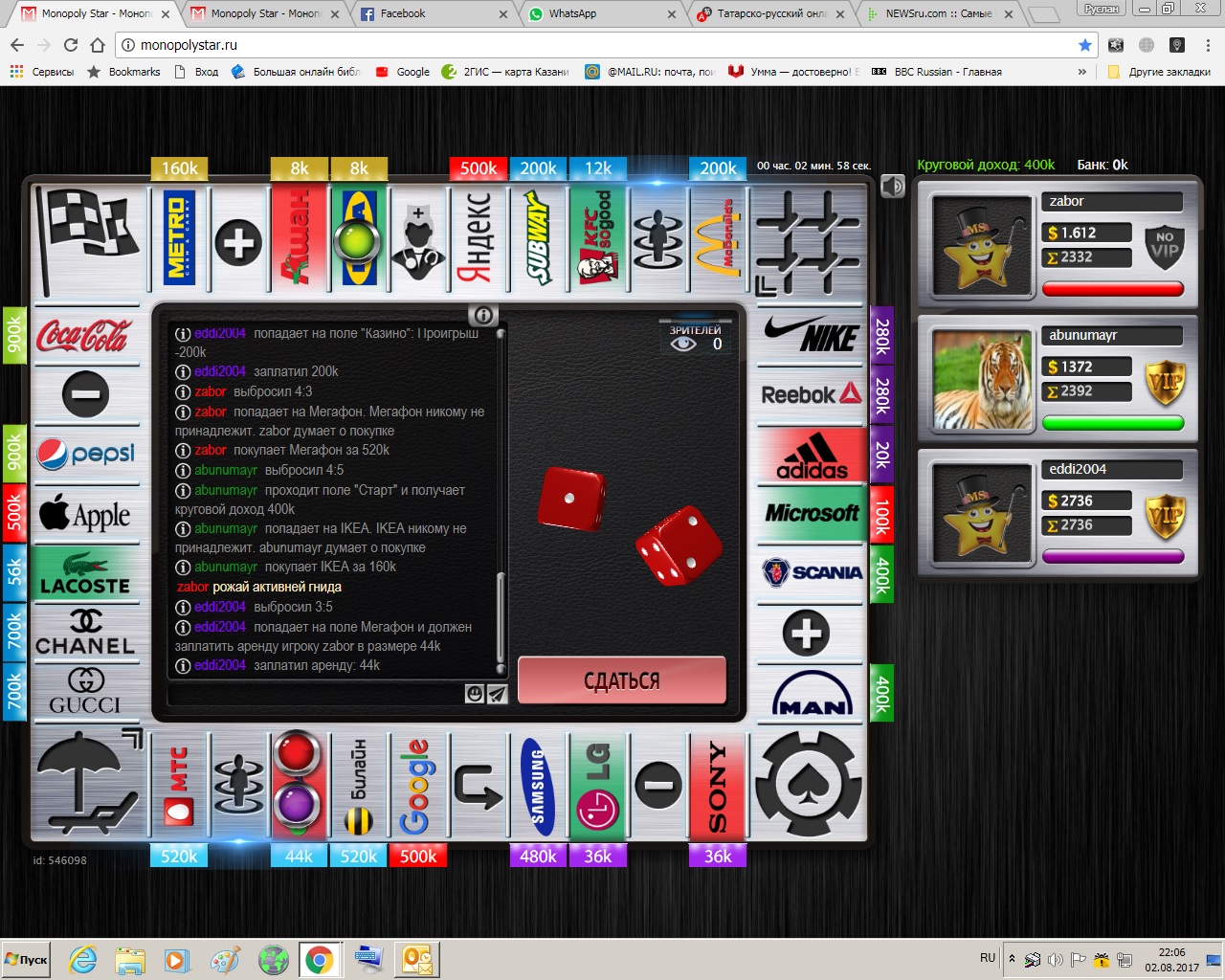Image resolution: width=1225 pixels, height=980 pixels.
Task: Send chat message with paper plane
Action: click(x=497, y=694)
